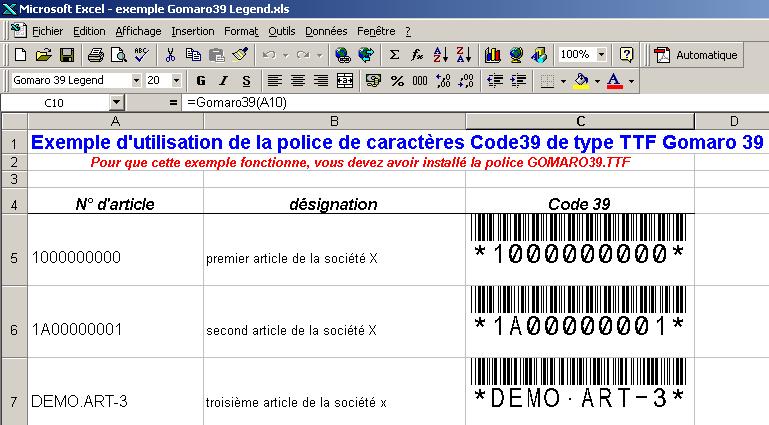Open the font size dropdown showing 20

point(177,80)
